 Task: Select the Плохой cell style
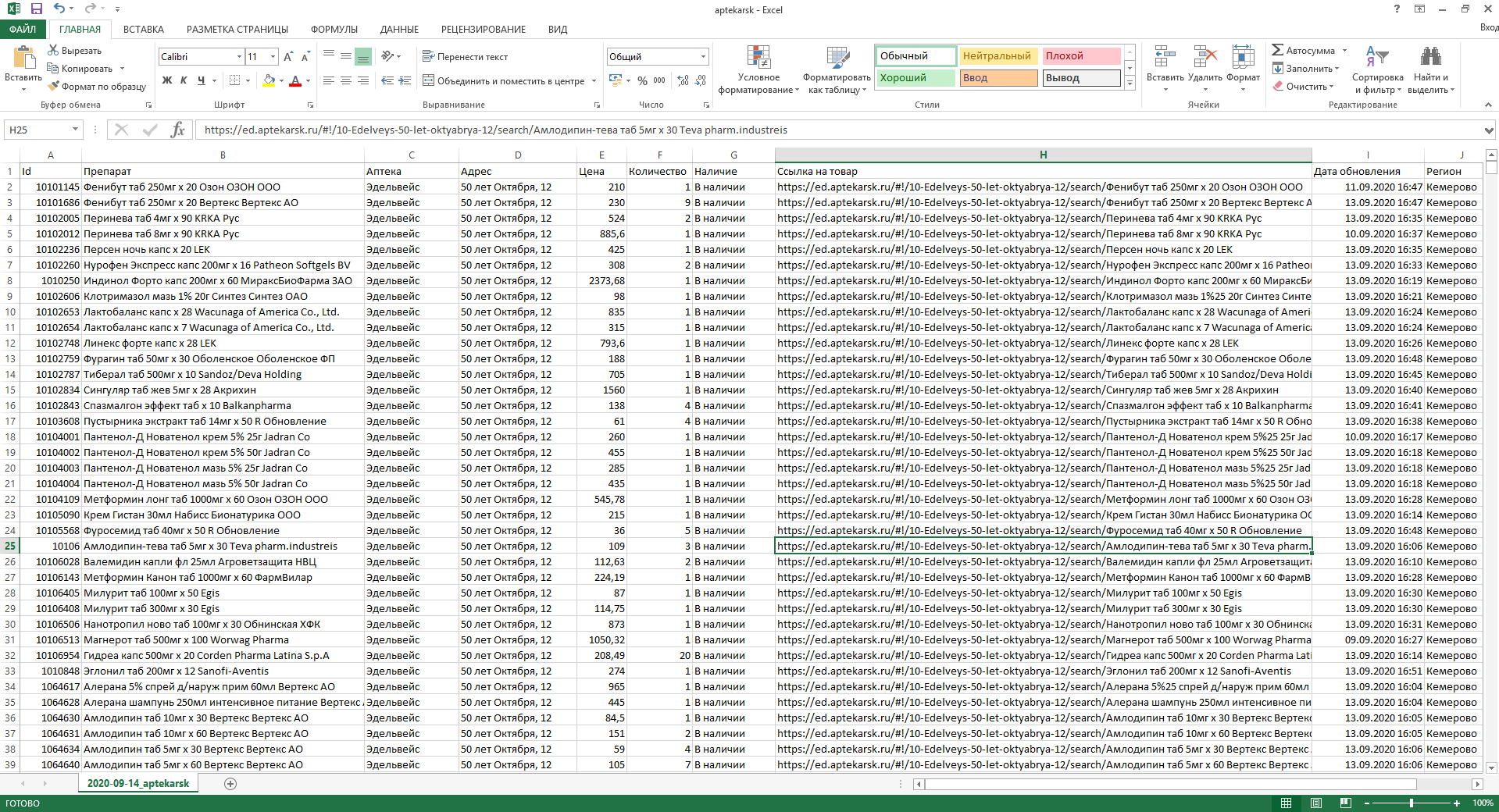click(x=1081, y=56)
